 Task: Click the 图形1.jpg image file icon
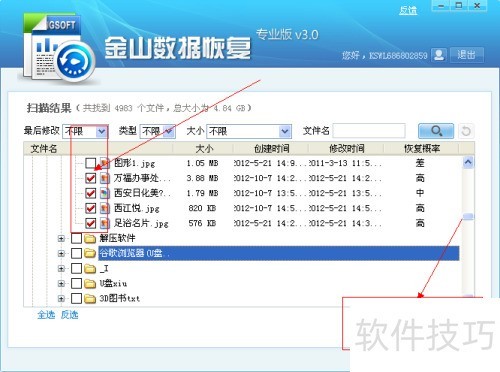(x=105, y=163)
